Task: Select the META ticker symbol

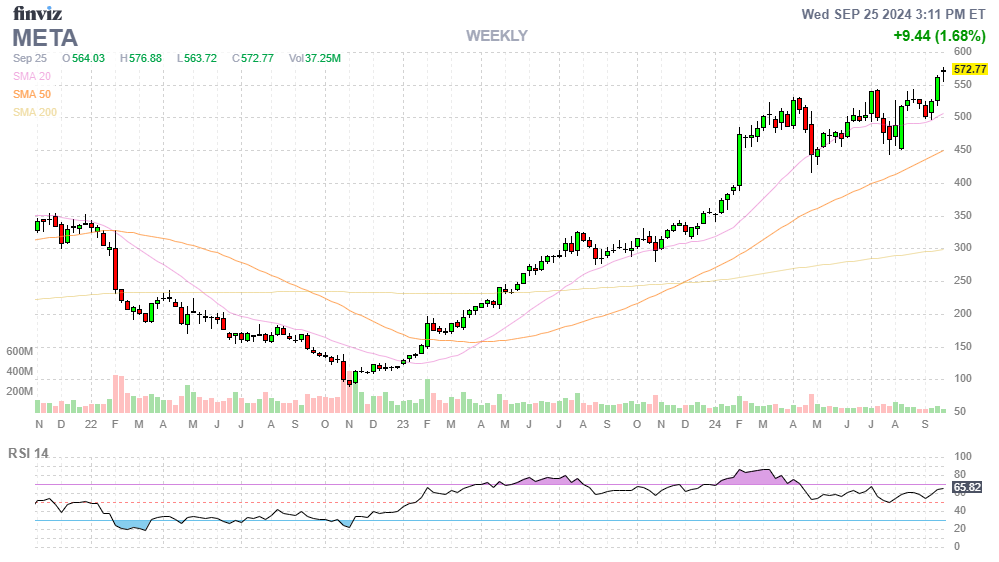Action: 44,38
